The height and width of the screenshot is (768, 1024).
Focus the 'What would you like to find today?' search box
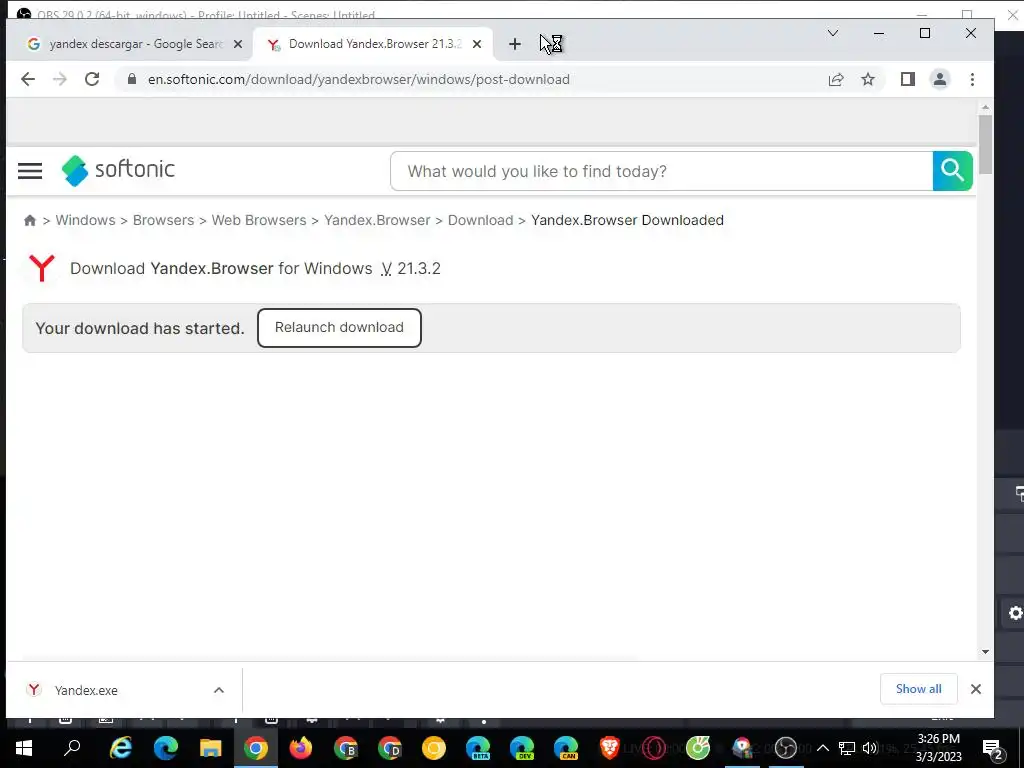click(662, 171)
